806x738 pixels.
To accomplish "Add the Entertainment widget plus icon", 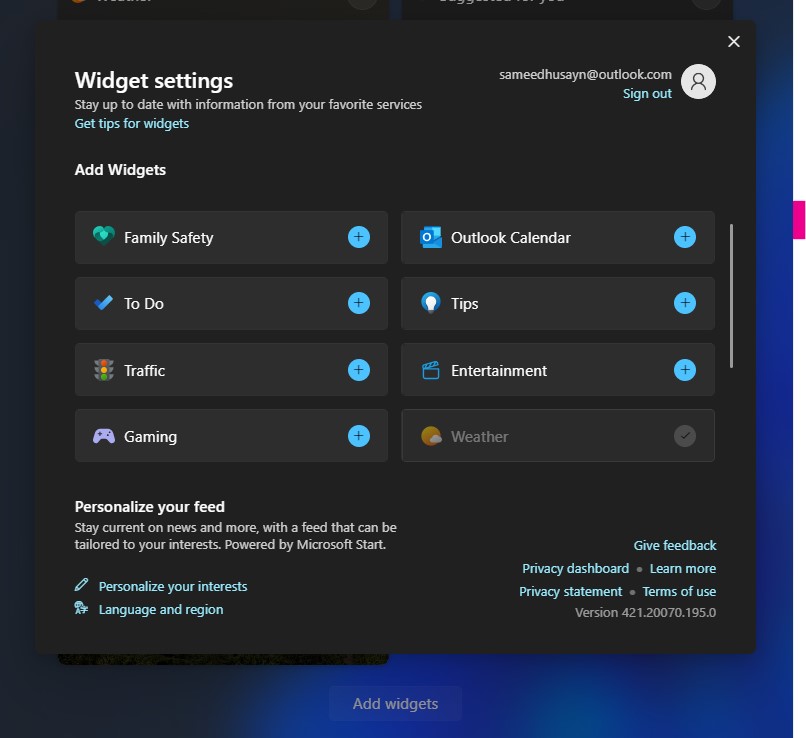I will pos(685,370).
